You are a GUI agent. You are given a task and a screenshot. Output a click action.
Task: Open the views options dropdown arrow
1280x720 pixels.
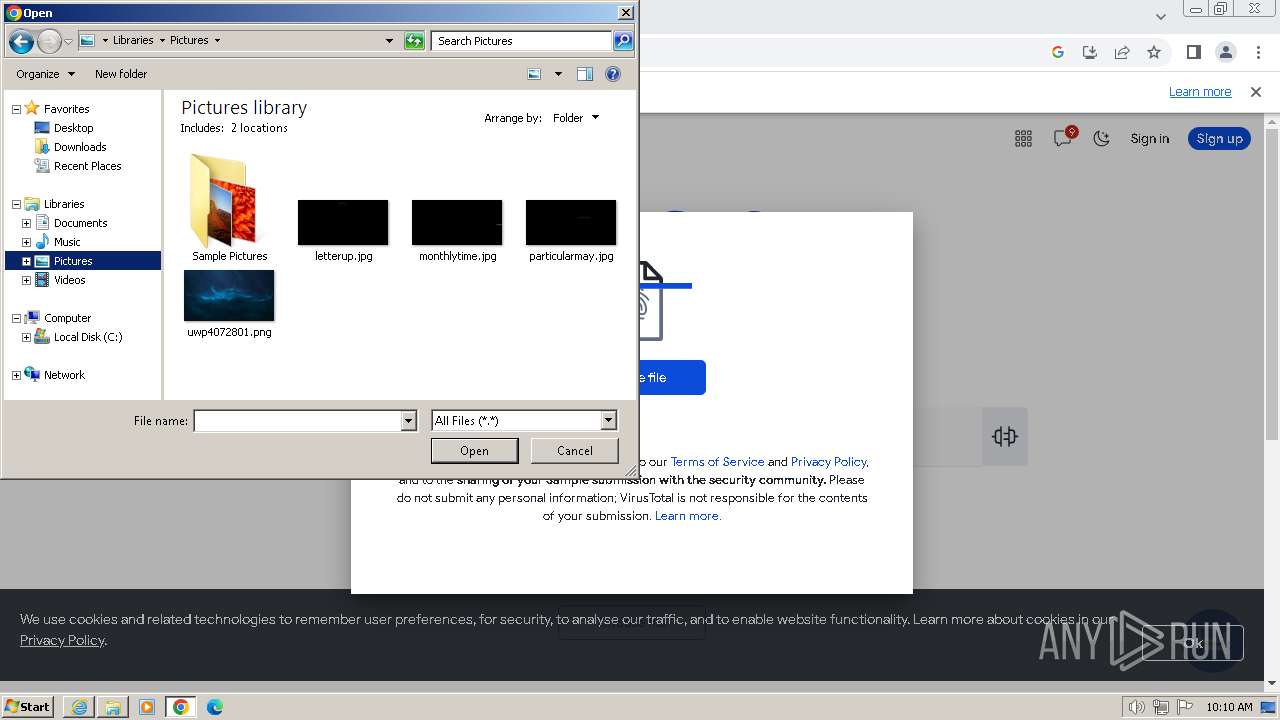558,74
